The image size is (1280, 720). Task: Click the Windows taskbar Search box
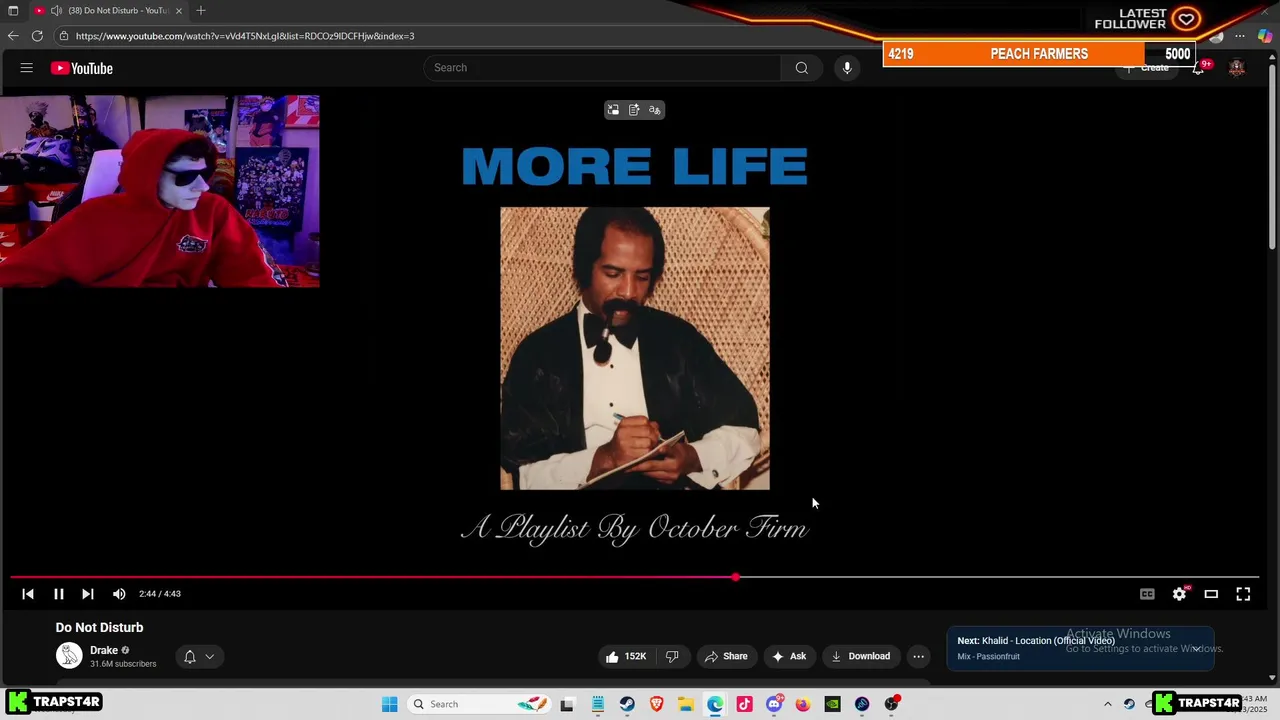(481, 704)
